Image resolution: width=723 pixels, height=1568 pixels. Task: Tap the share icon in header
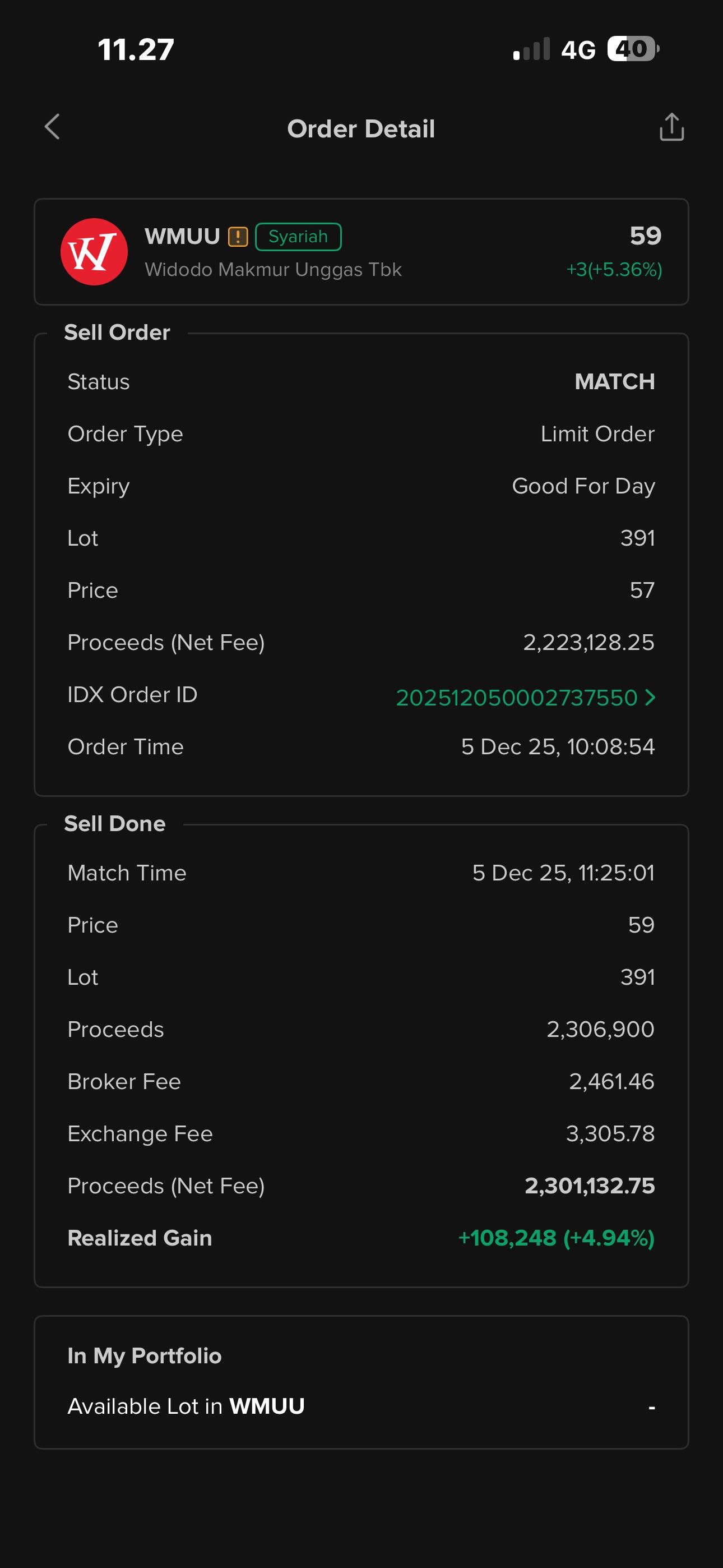[x=671, y=127]
